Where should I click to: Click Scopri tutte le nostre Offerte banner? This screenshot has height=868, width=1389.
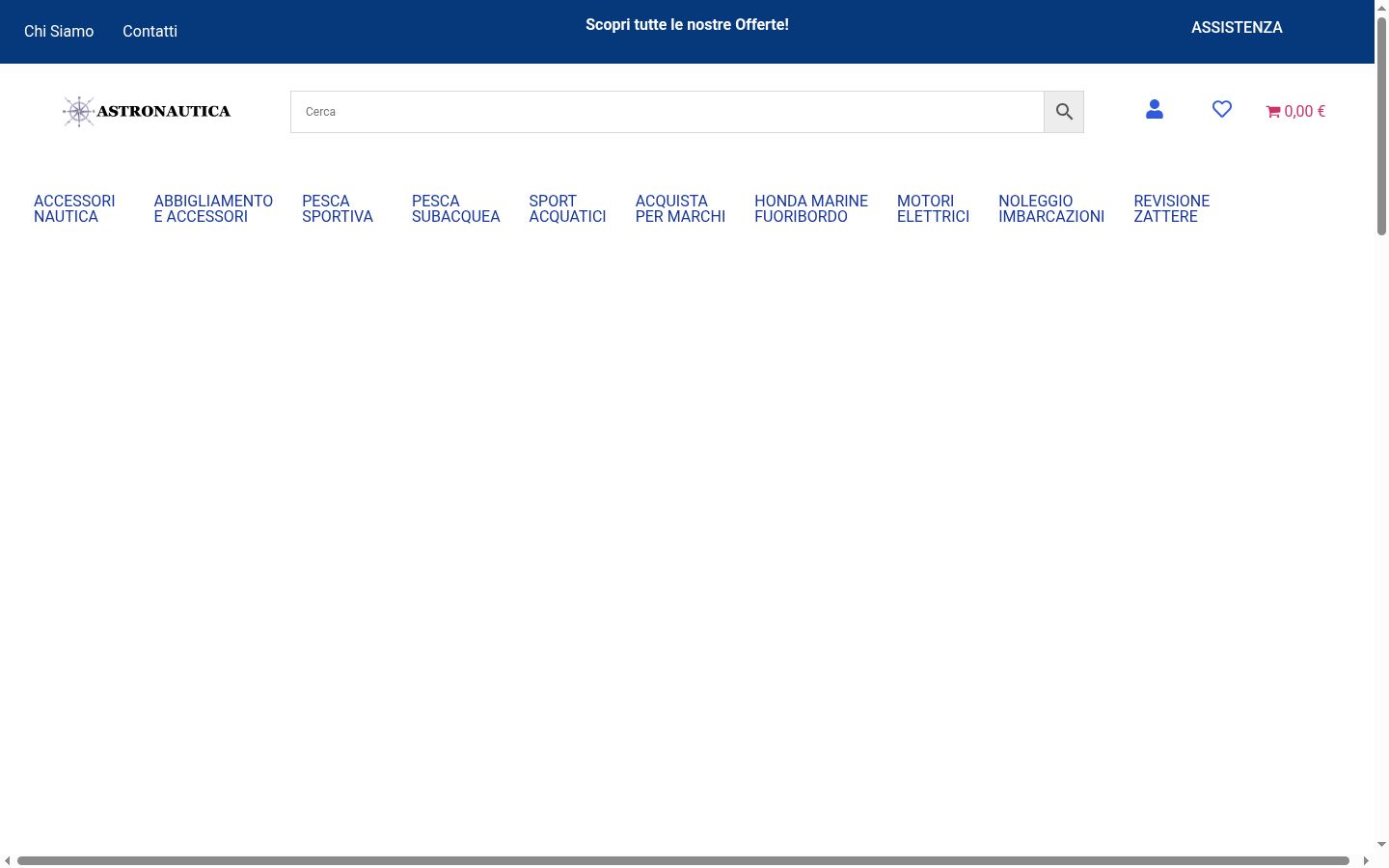coord(687,25)
